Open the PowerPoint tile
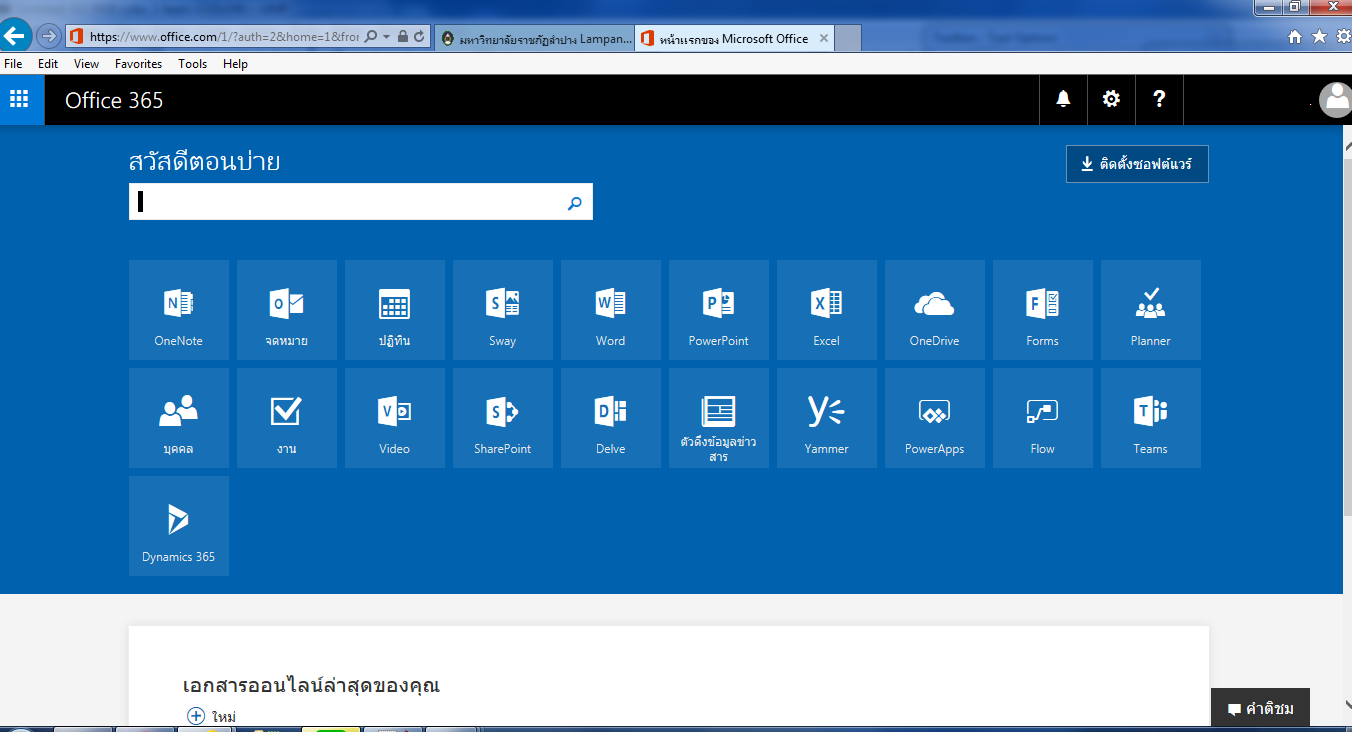This screenshot has width=1352, height=732. (719, 310)
